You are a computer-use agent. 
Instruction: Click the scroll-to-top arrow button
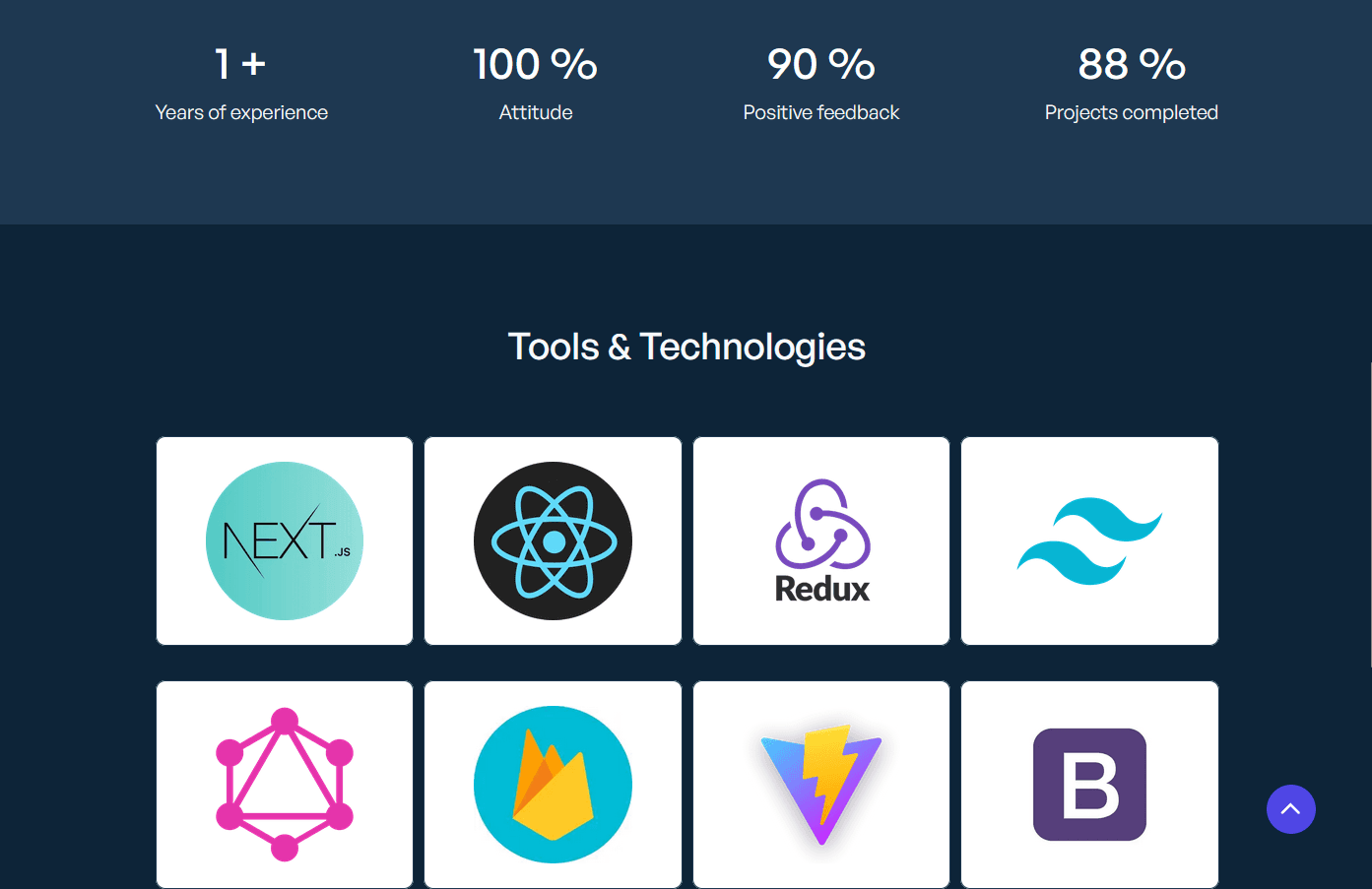1291,809
